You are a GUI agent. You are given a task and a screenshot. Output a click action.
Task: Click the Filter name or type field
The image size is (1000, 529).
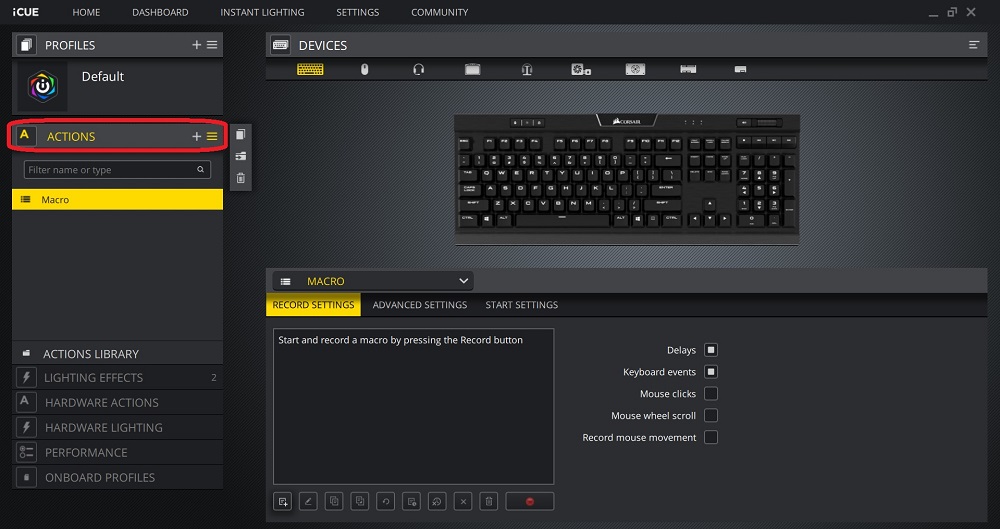[x=117, y=169]
